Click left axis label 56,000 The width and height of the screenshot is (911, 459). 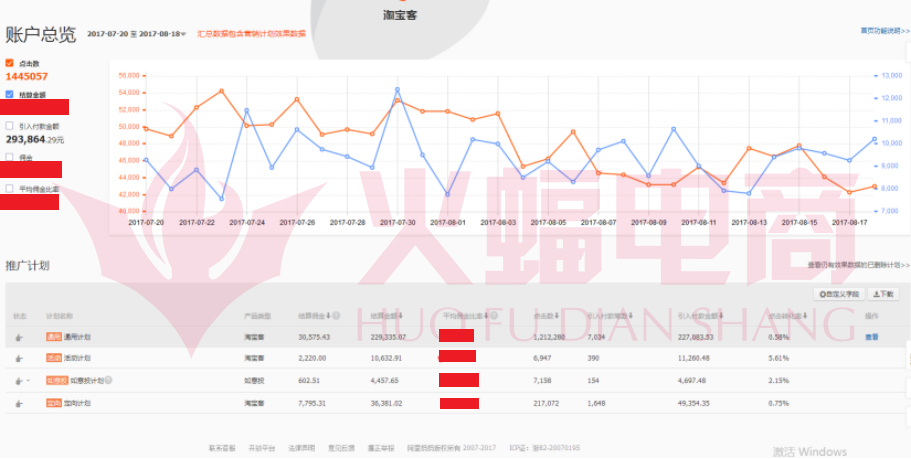click(x=129, y=76)
